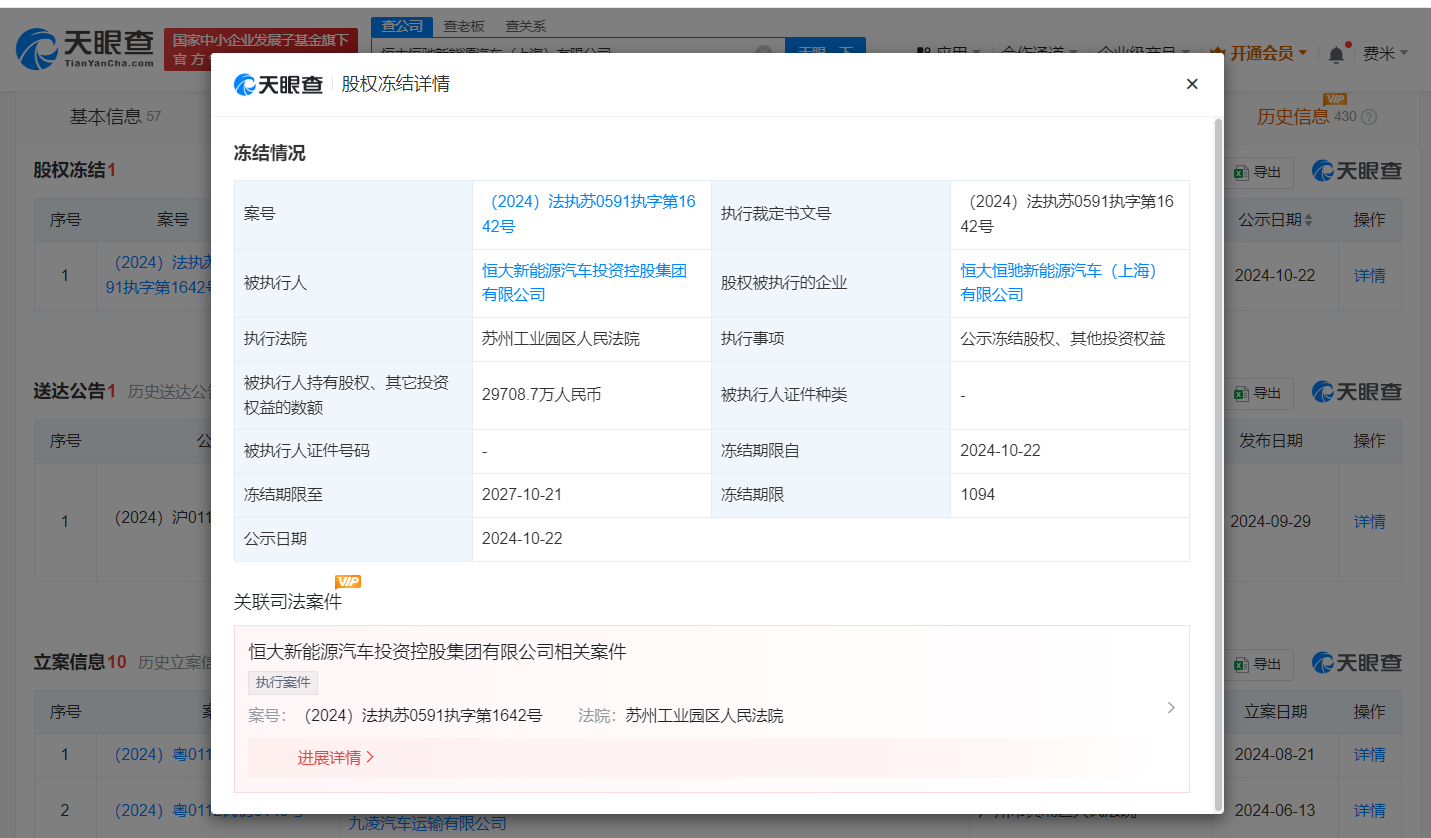1431x838 pixels.
Task: Click the 执行案件 tag in the related case
Action: pyautogui.click(x=283, y=683)
